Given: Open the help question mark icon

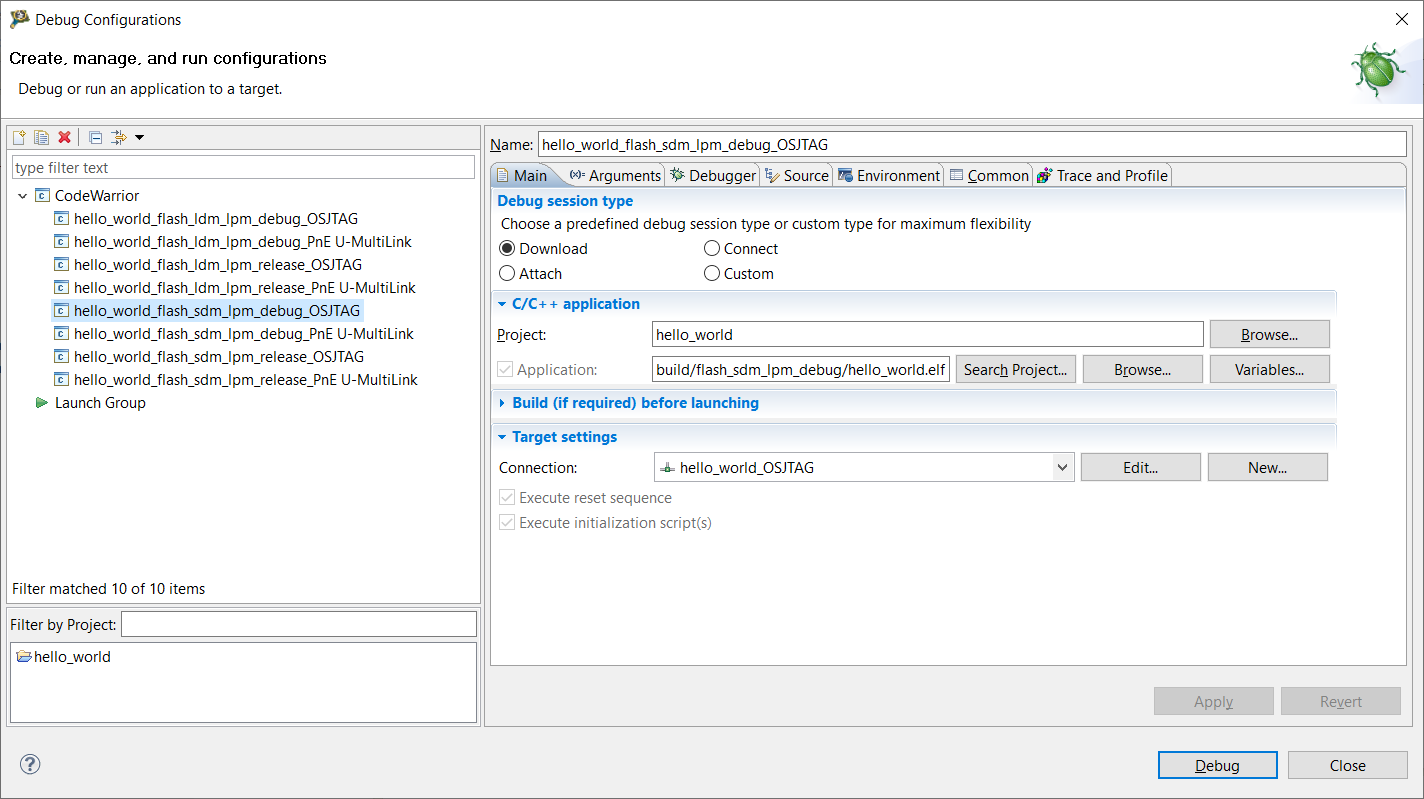Looking at the screenshot, I should [x=30, y=765].
